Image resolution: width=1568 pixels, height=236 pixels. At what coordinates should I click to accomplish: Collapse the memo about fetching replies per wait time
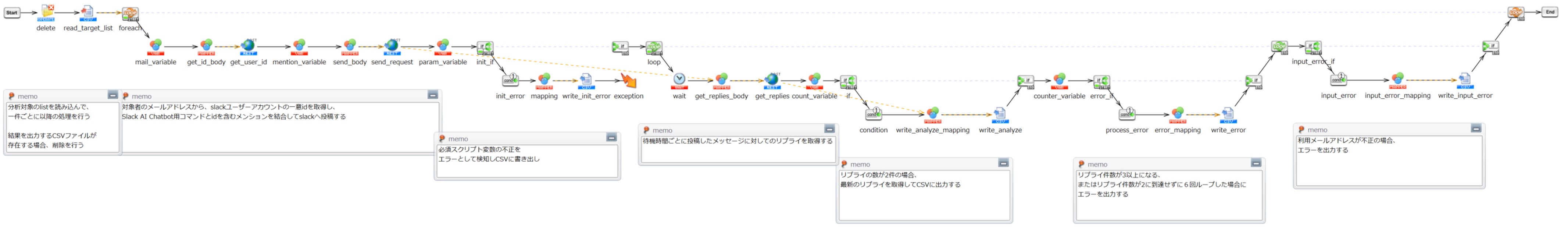click(829, 129)
